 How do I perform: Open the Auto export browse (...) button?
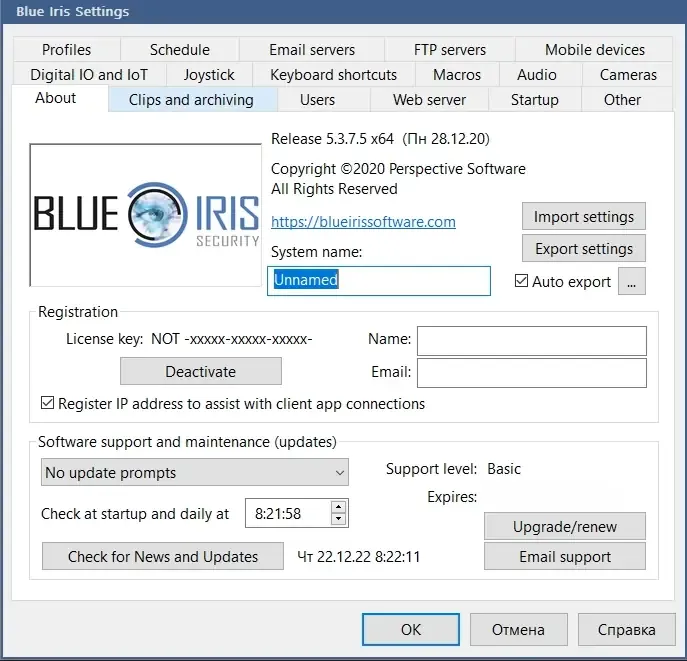631,281
